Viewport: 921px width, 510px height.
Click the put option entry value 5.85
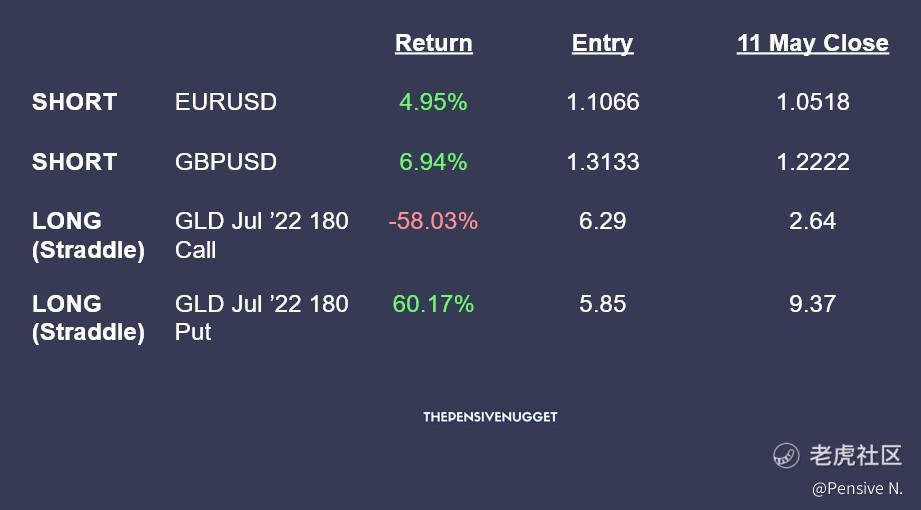(x=603, y=304)
